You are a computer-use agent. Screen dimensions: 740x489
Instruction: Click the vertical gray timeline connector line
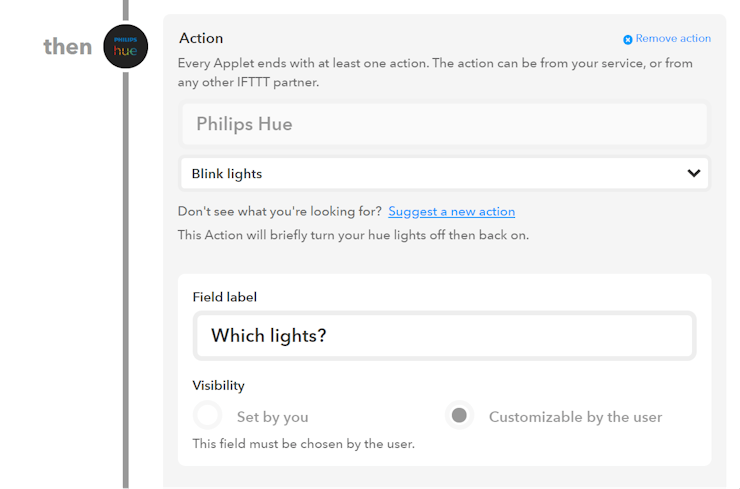click(126, 278)
